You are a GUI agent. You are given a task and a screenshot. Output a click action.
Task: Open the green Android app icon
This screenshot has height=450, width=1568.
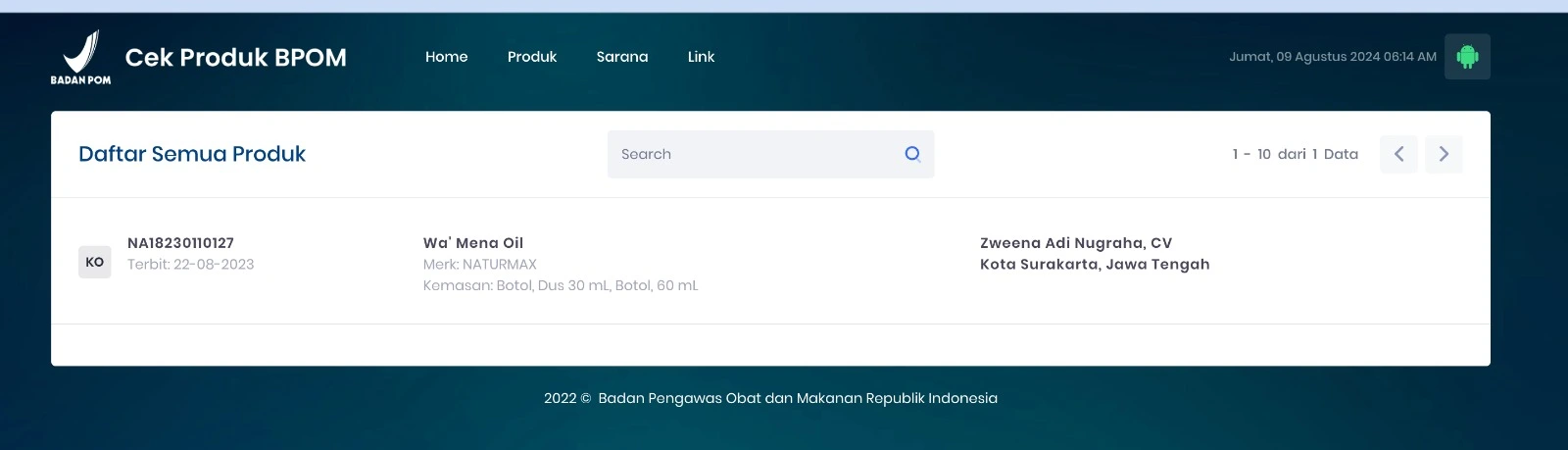[x=1467, y=57]
